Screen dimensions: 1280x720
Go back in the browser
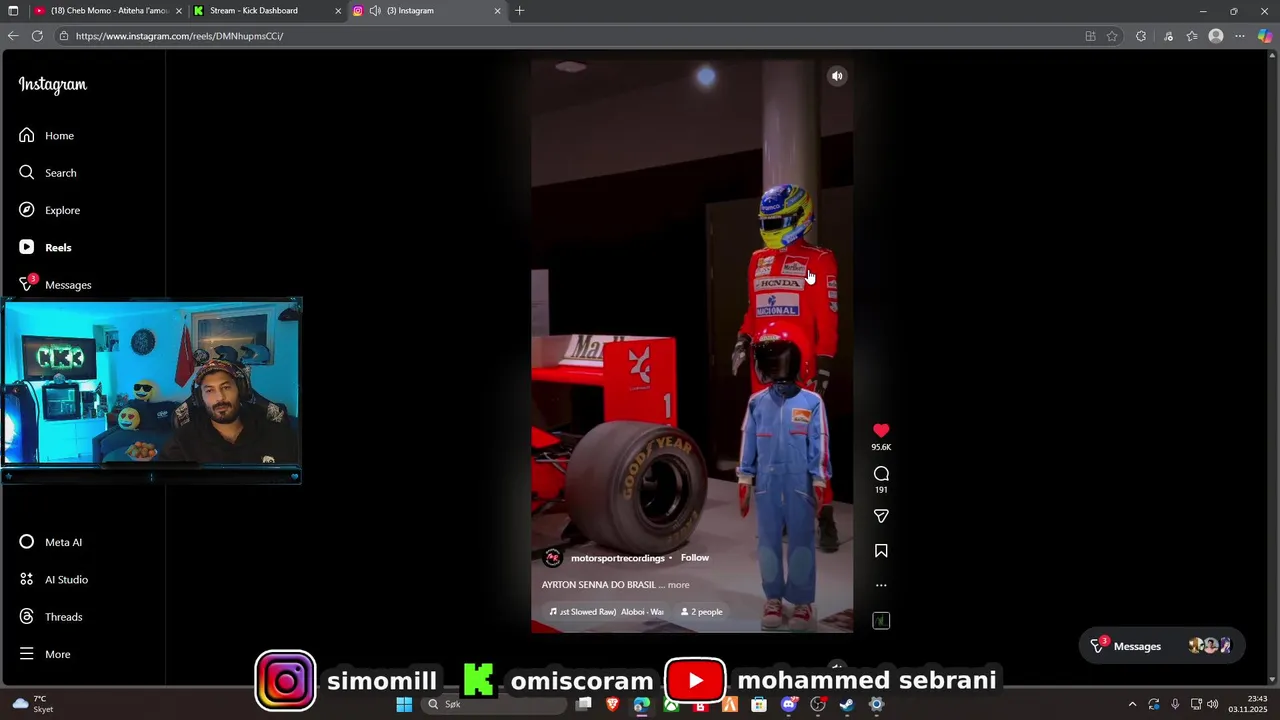tap(13, 36)
